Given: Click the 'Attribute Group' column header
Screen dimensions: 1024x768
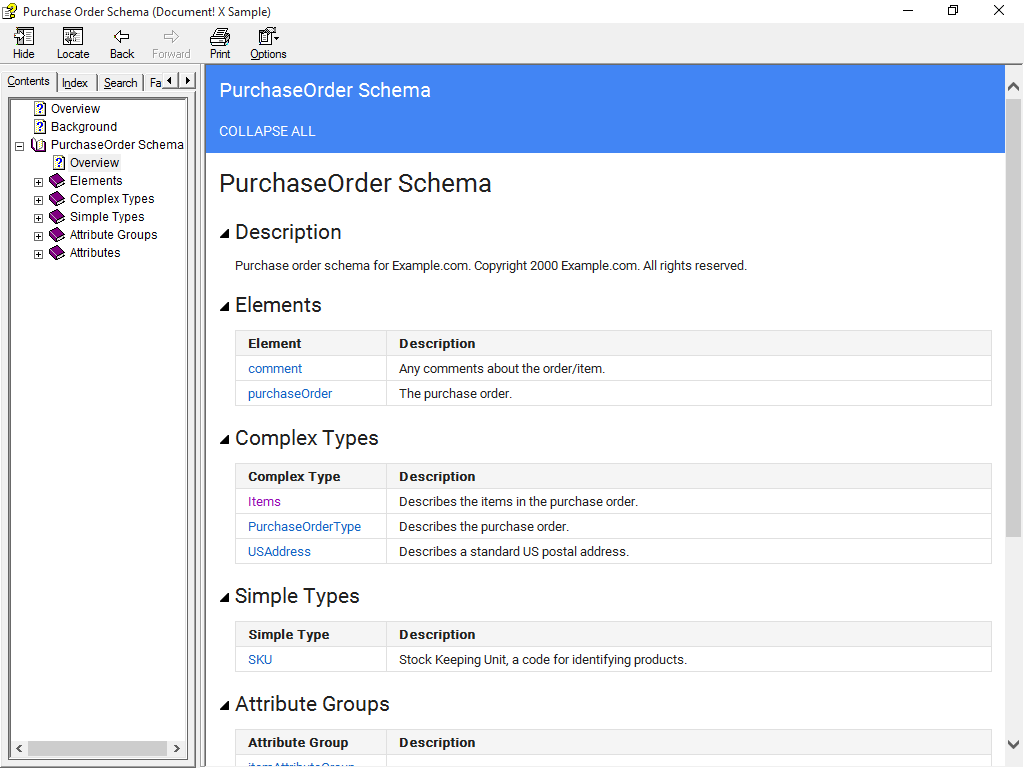Looking at the screenshot, I should coord(311,743).
